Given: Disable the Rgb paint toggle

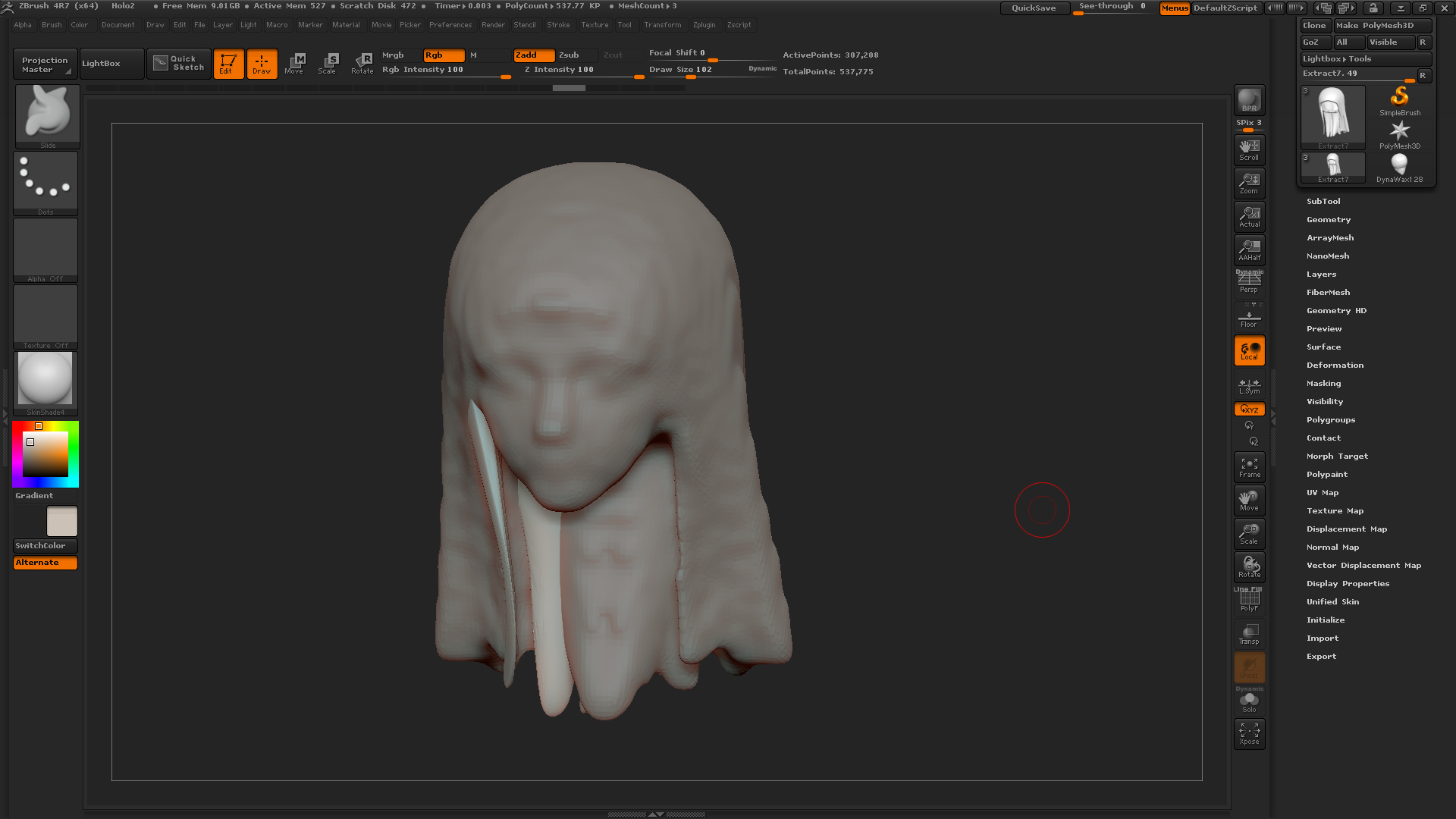Looking at the screenshot, I should (443, 55).
